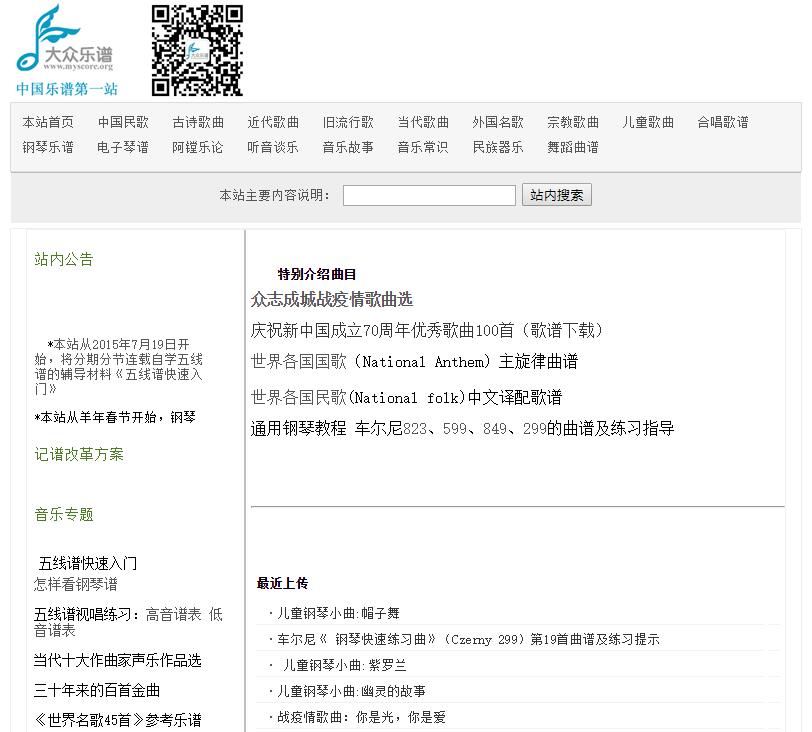This screenshot has height=732, width=812.
Task: Open 旧流行歌 navigation link
Action: (348, 122)
